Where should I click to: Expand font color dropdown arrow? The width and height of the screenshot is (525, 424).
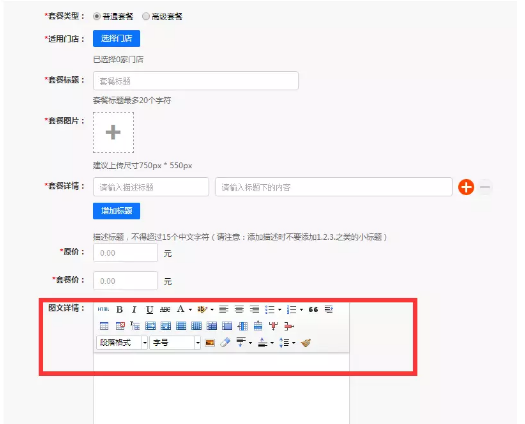tap(190, 310)
